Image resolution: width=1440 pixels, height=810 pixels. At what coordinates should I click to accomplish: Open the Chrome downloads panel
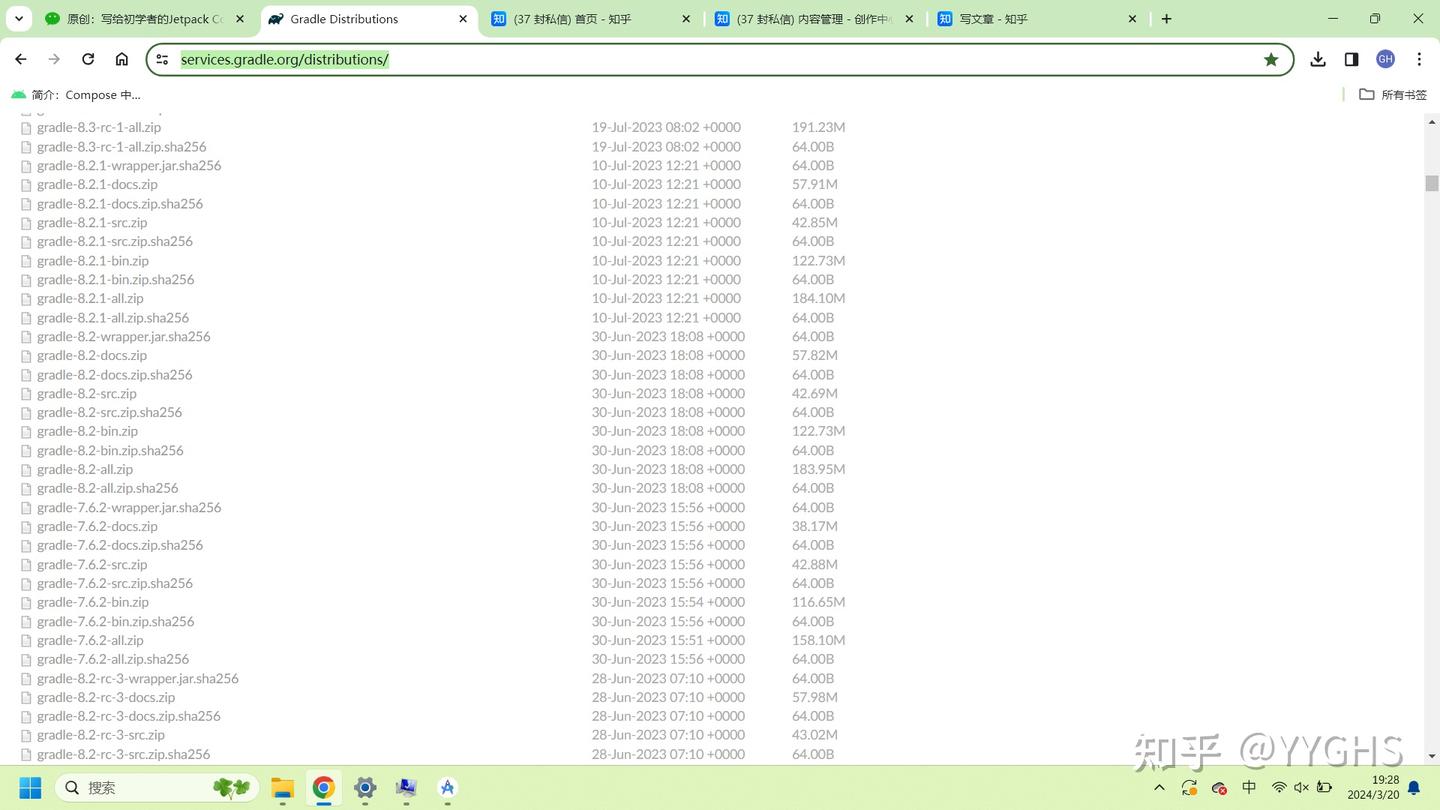point(1318,59)
